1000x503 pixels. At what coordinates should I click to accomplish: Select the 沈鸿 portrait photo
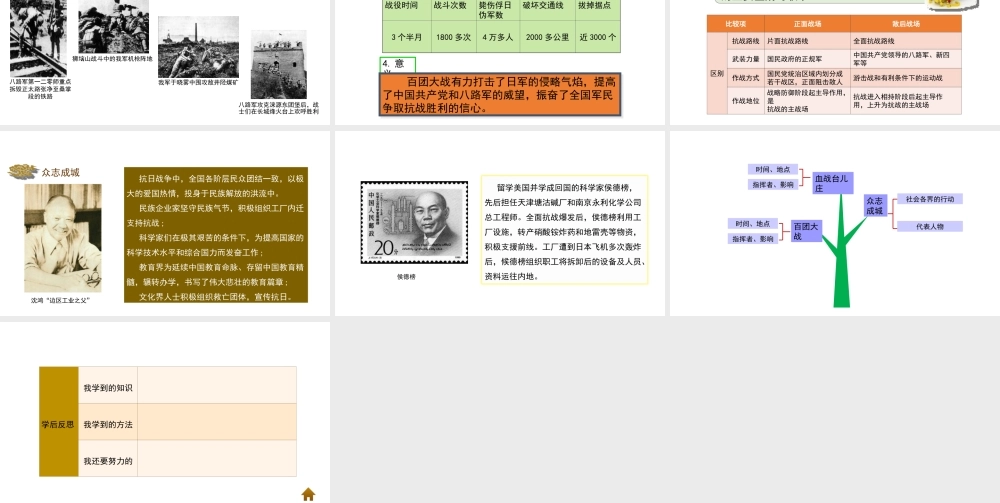point(62,238)
